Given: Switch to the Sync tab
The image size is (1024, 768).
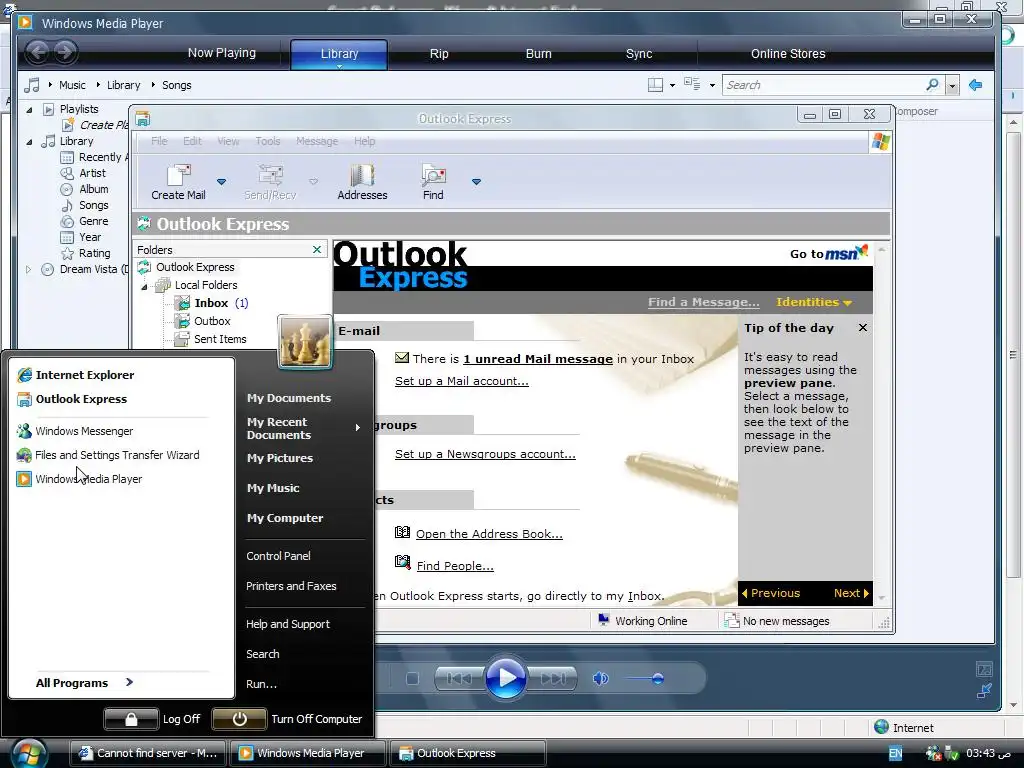Looking at the screenshot, I should point(639,54).
